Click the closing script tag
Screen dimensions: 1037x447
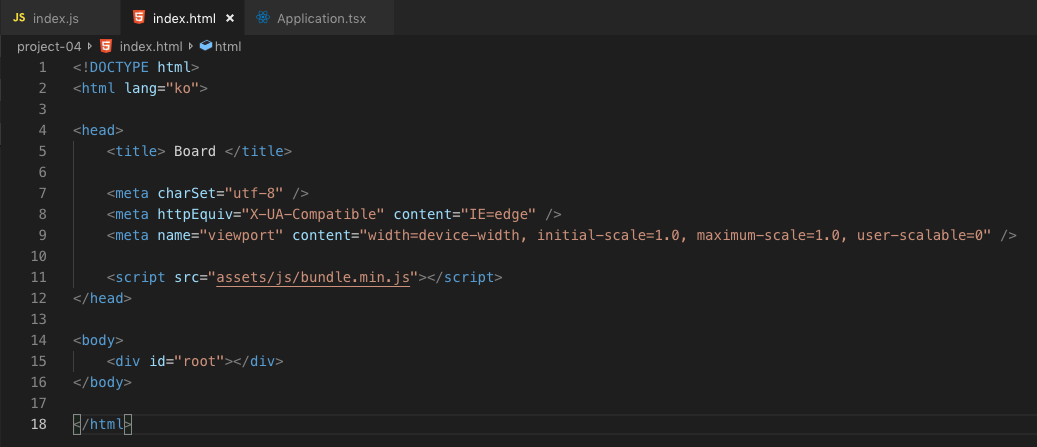[465, 277]
